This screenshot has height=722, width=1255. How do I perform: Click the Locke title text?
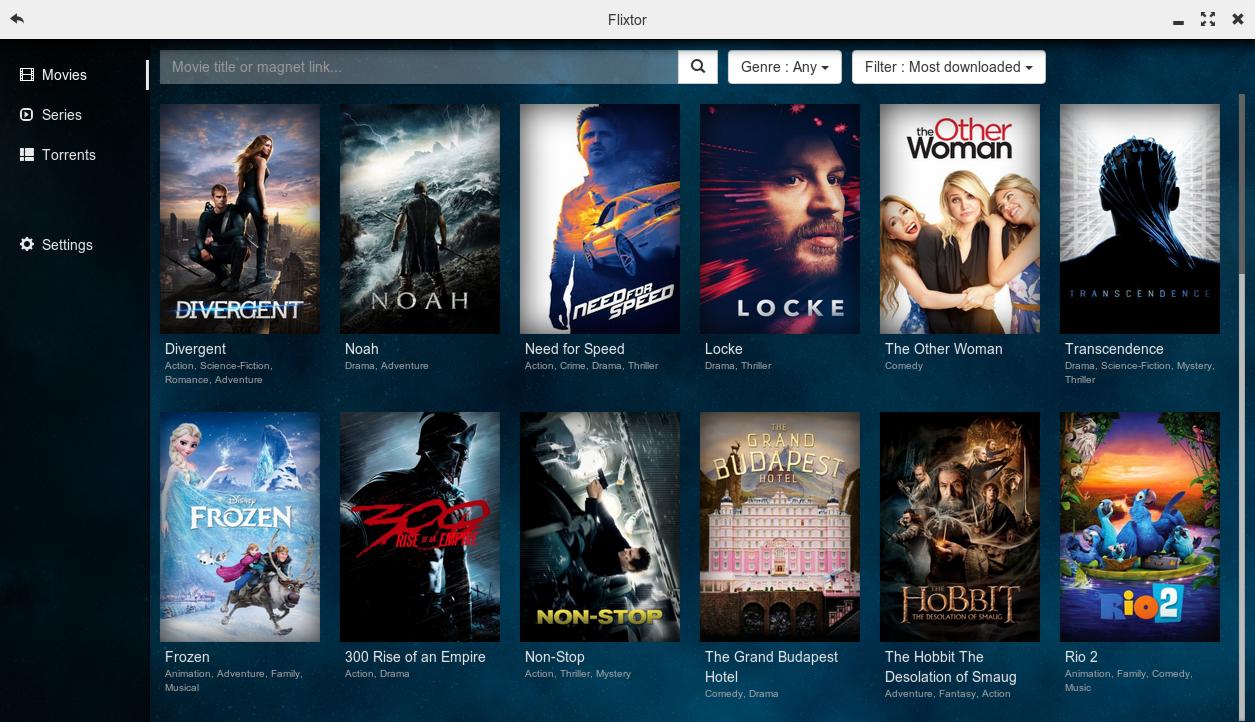pyautogui.click(x=724, y=349)
